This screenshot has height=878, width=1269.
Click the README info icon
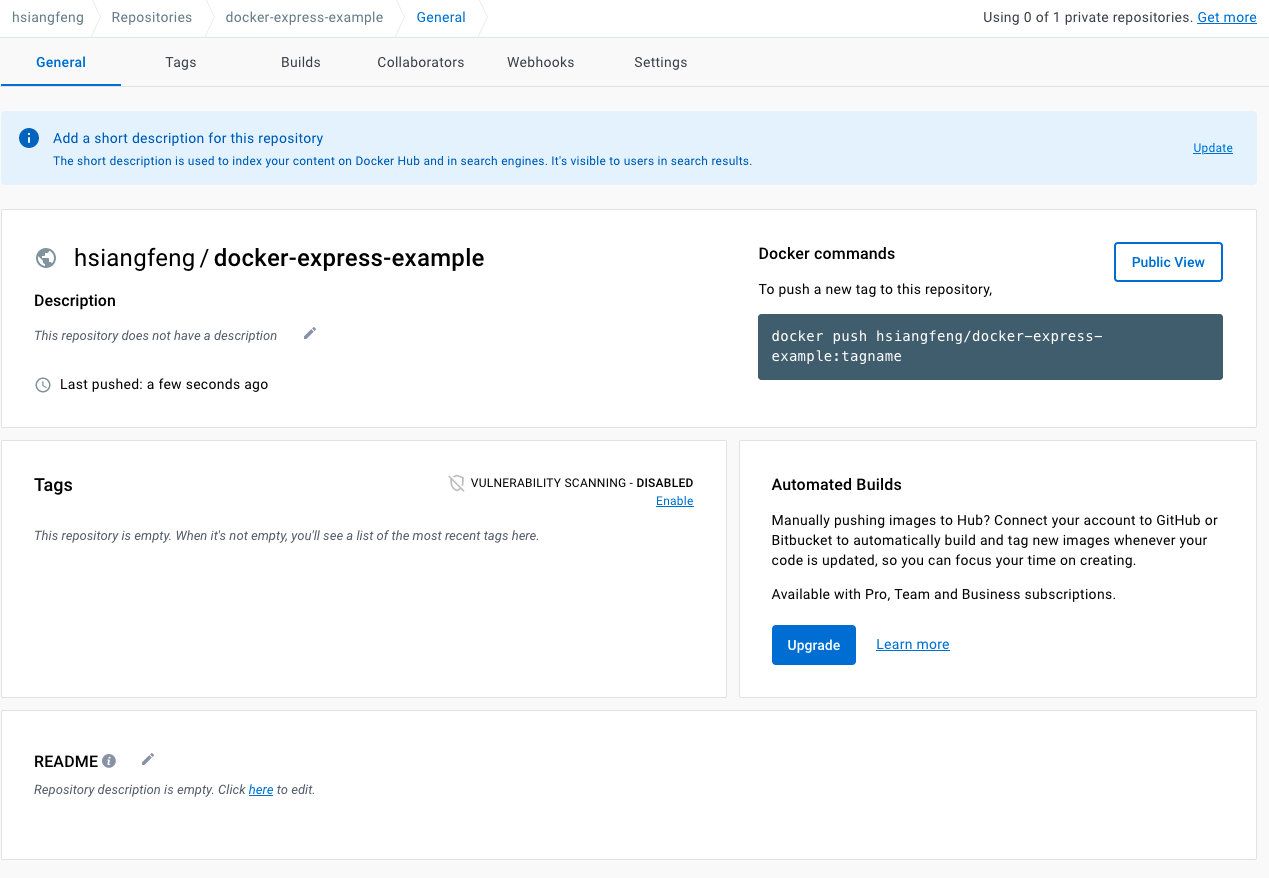click(110, 761)
